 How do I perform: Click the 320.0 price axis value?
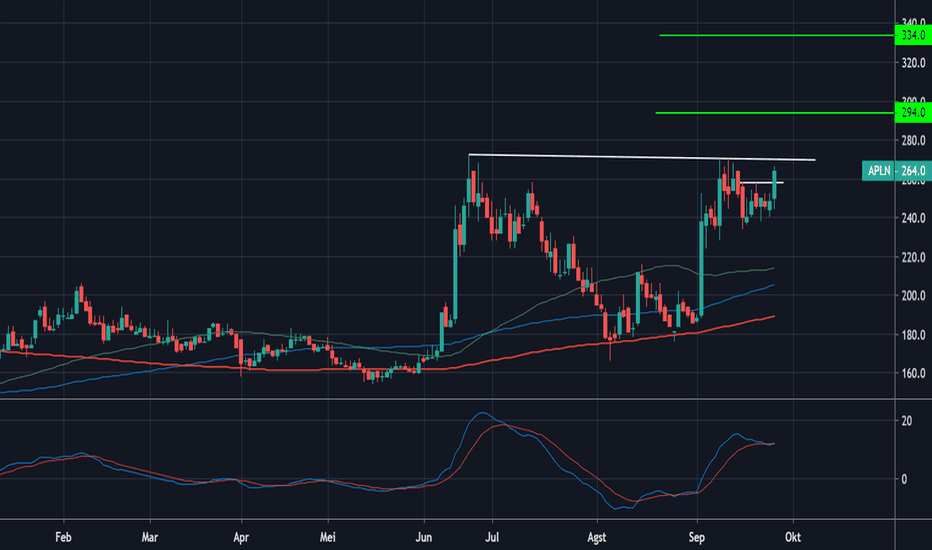tap(913, 62)
